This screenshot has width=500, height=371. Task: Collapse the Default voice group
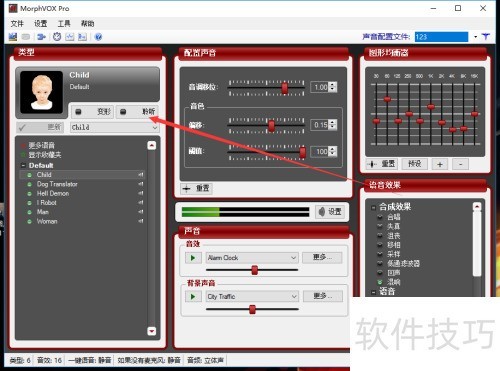click(x=23, y=165)
